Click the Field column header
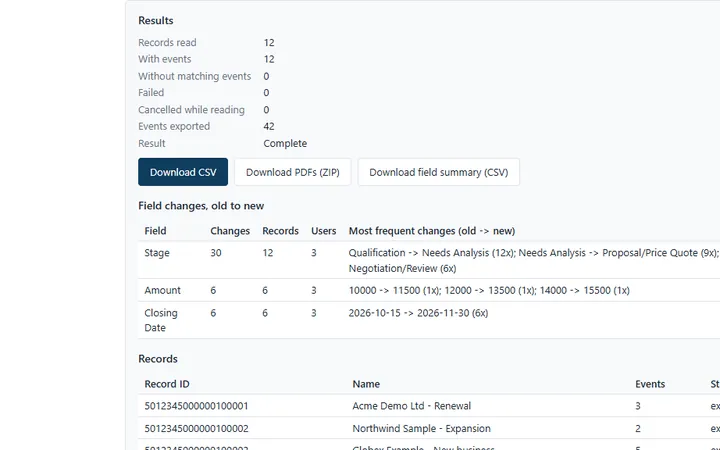 [155, 231]
